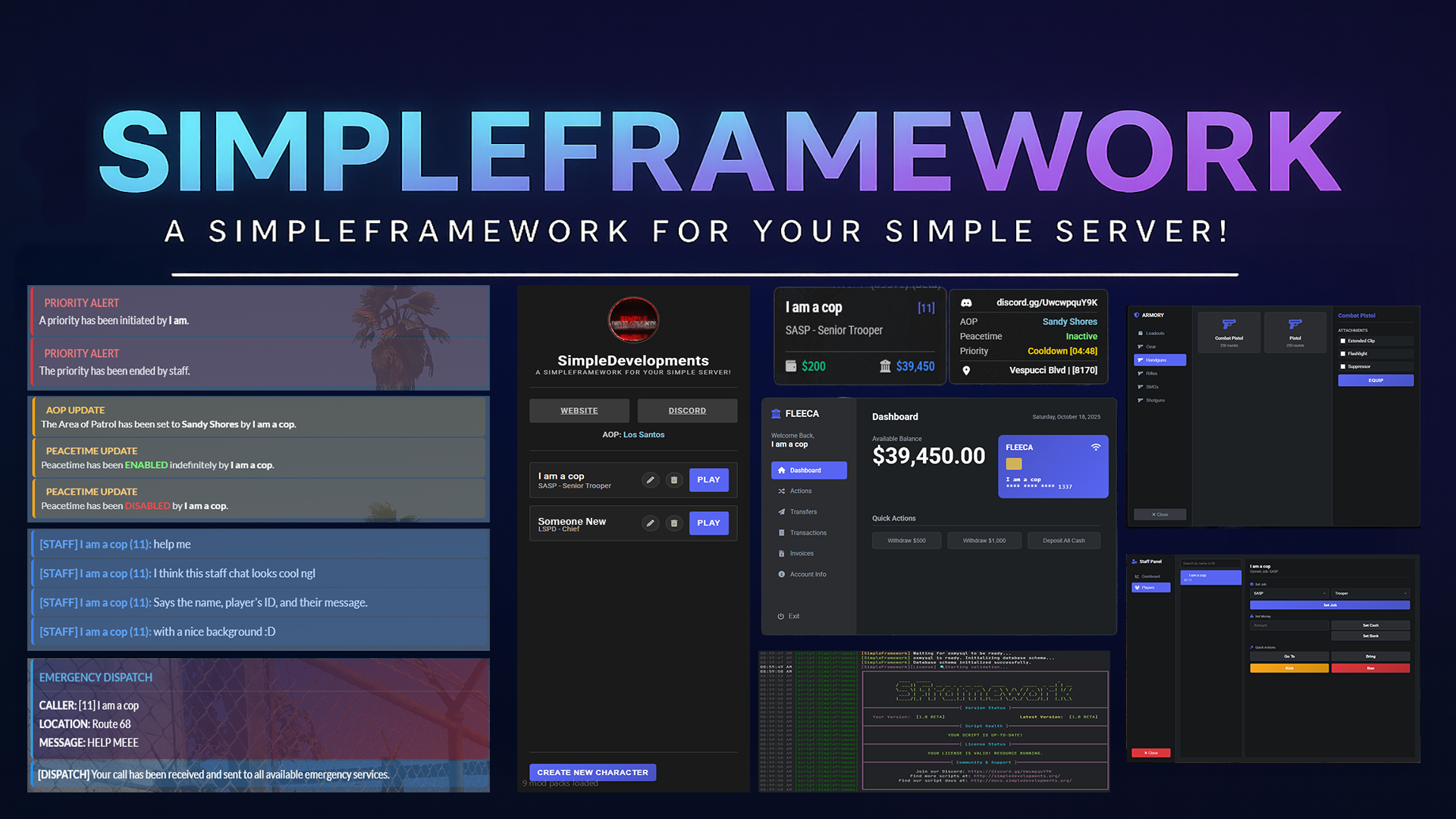This screenshot has width=1456, height=819.
Task: Click the player search field in Staff Panel
Action: (x=1211, y=563)
